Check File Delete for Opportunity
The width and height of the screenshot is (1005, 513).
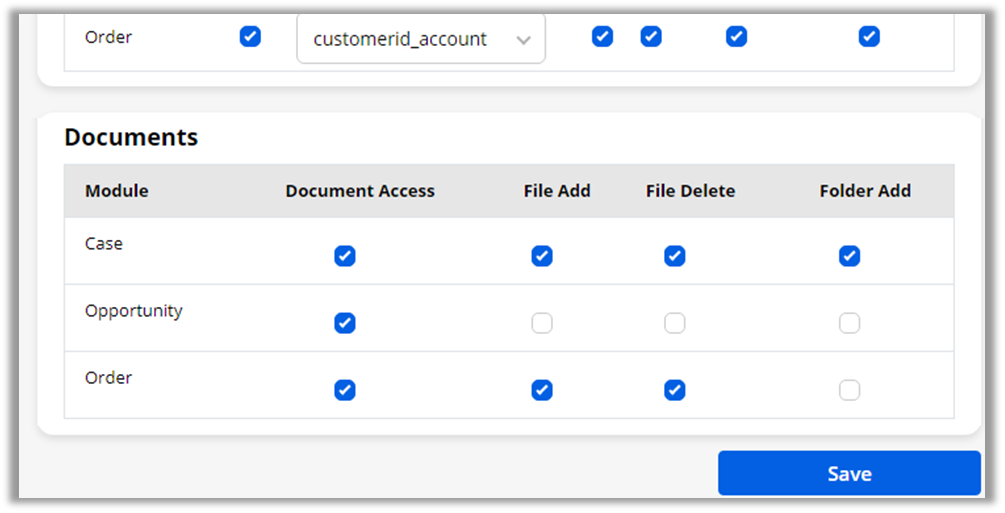(x=675, y=323)
